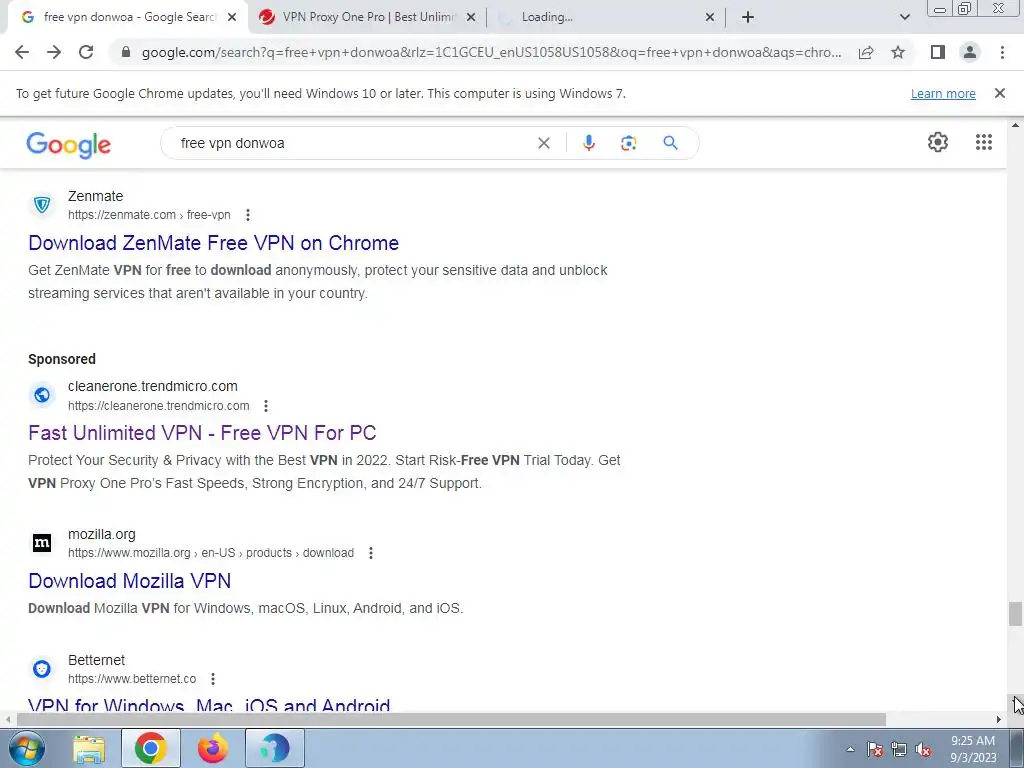Open the Zenmate result options menu
This screenshot has width=1024, height=768.
click(x=248, y=215)
